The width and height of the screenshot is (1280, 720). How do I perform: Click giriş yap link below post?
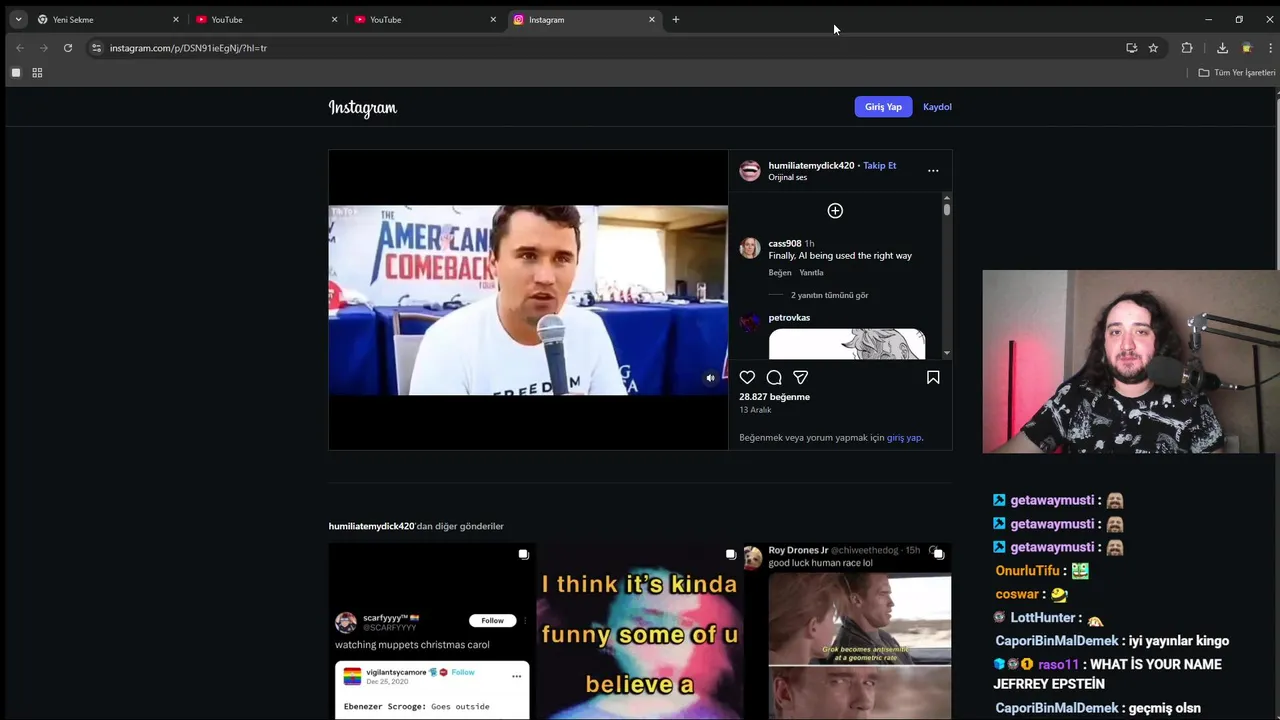pos(904,437)
